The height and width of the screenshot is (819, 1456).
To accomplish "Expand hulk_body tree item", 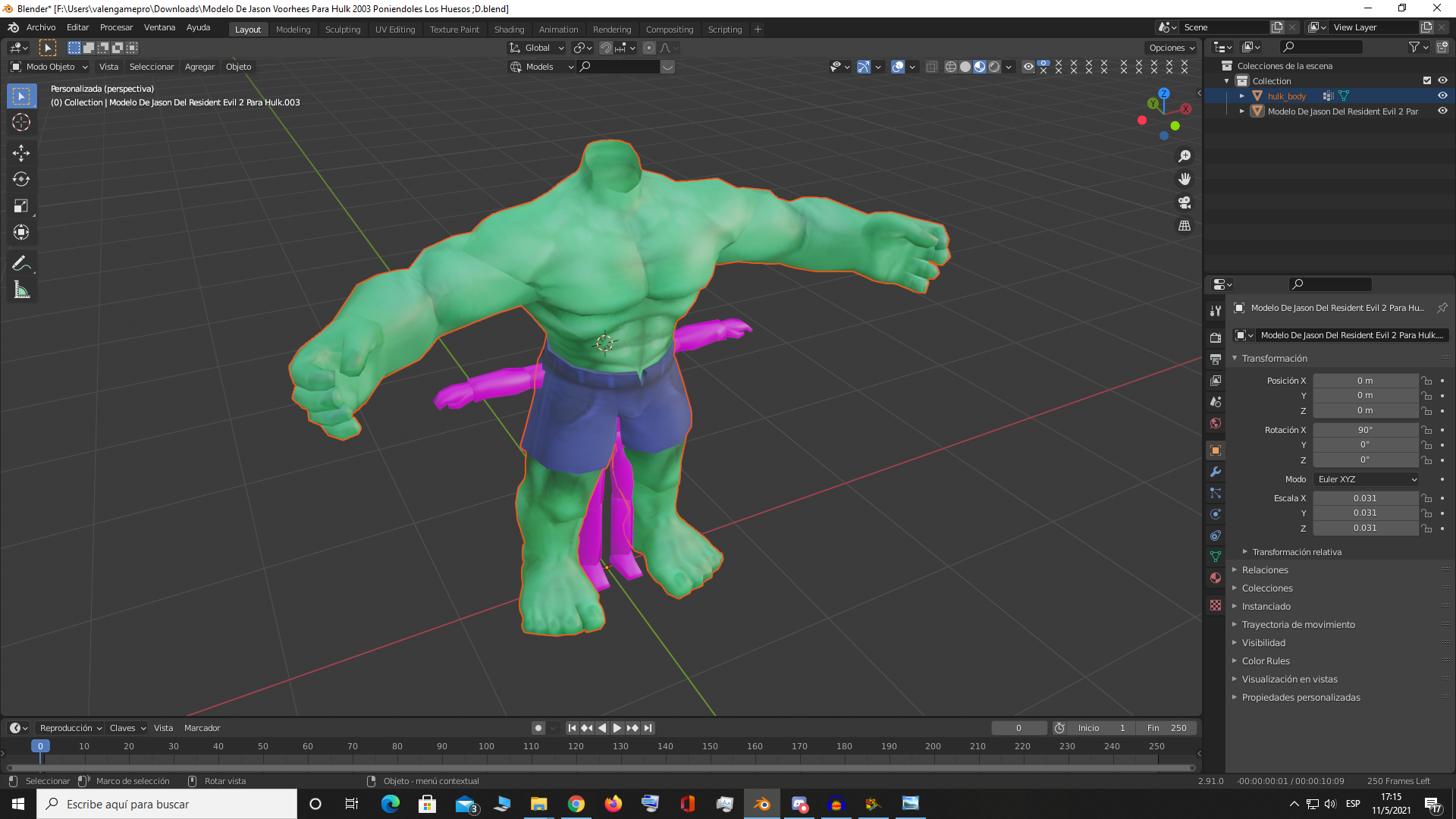I will tap(1242, 96).
